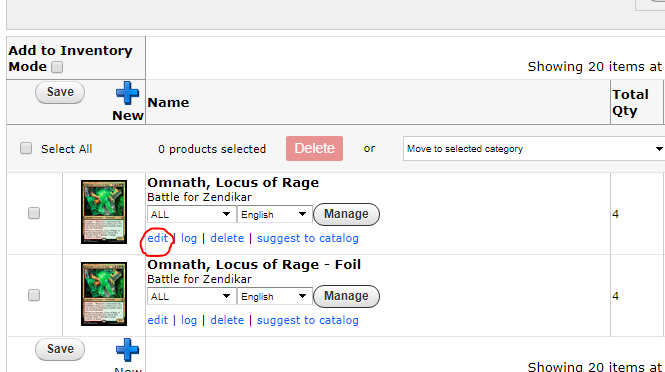Viewport: 665px width, 372px height.
Task: Open the Move to selected category dropdown
Action: [x=534, y=149]
